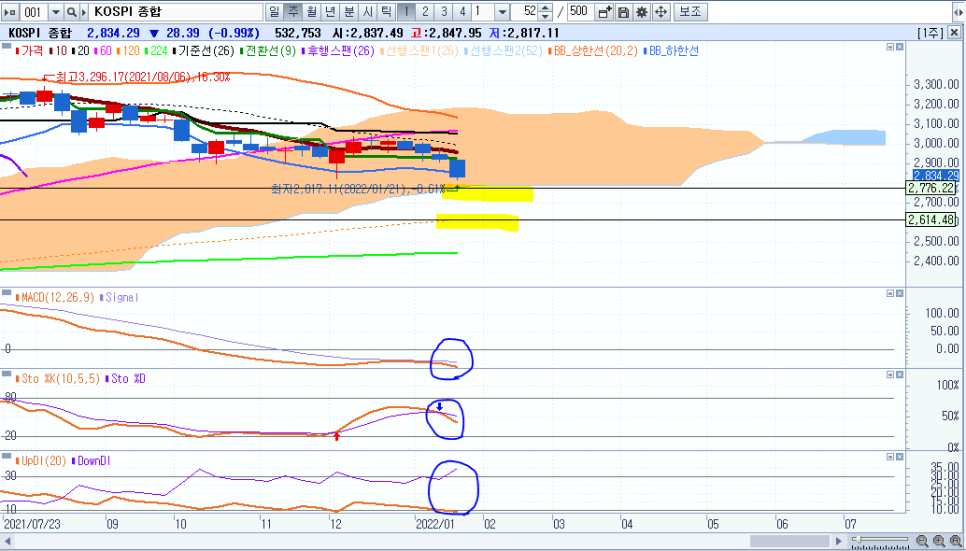
Task: Click the 가격 legend entry
Action: click(x=30, y=51)
